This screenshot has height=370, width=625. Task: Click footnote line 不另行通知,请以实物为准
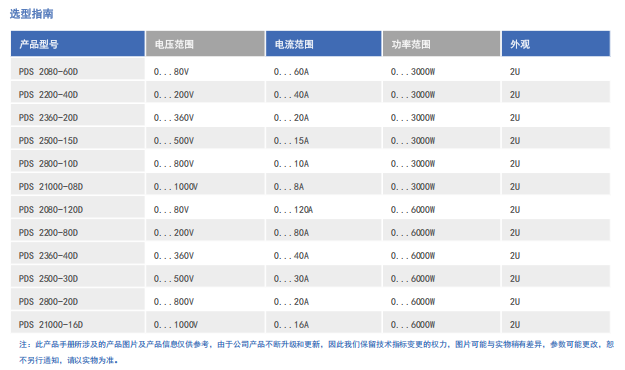(x=69, y=360)
